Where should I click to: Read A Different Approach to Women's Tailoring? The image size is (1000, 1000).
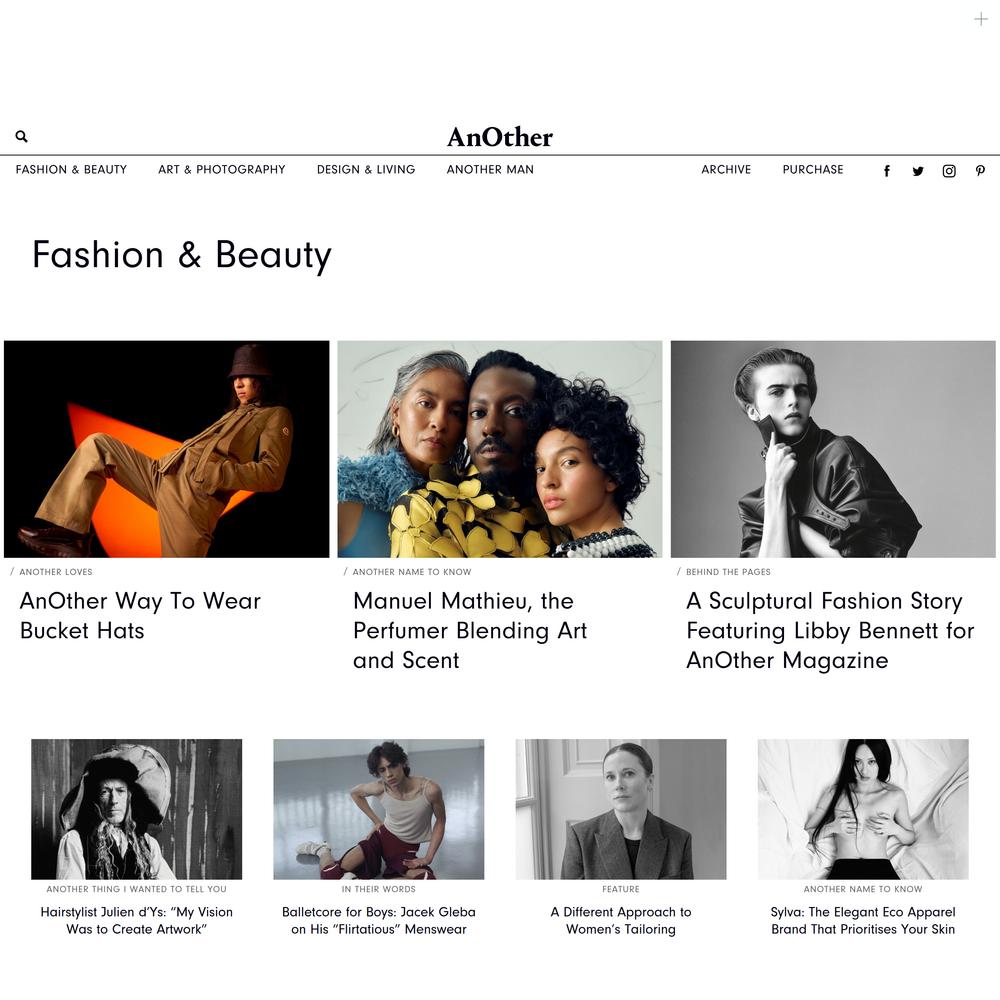click(621, 920)
